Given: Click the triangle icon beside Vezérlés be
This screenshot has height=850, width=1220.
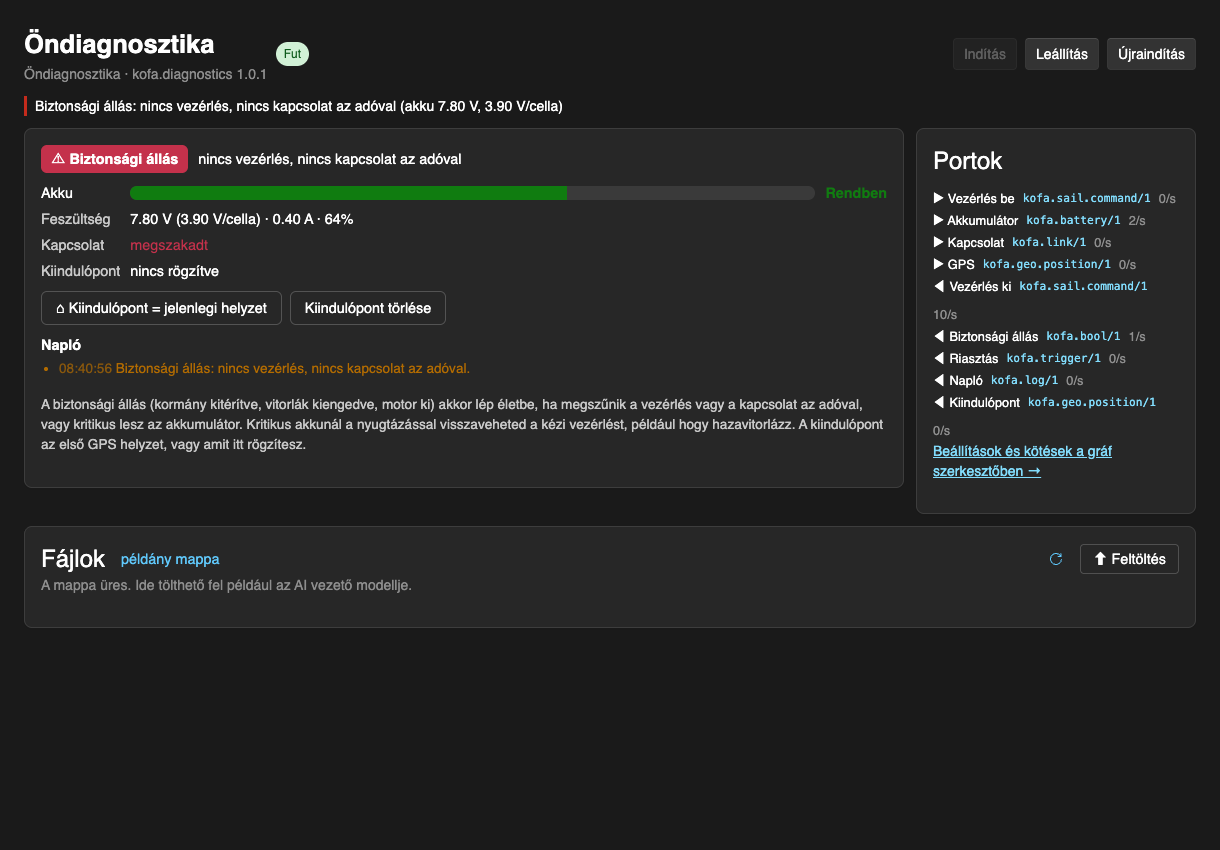Looking at the screenshot, I should point(938,198).
